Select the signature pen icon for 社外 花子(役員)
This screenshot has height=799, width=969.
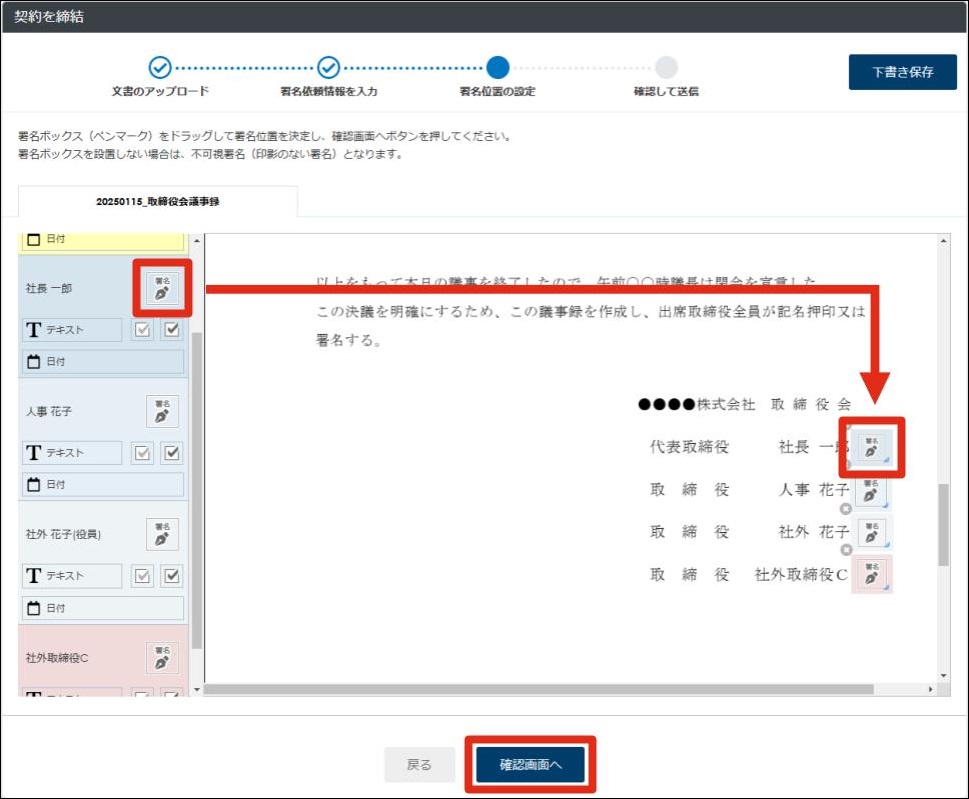coord(162,535)
